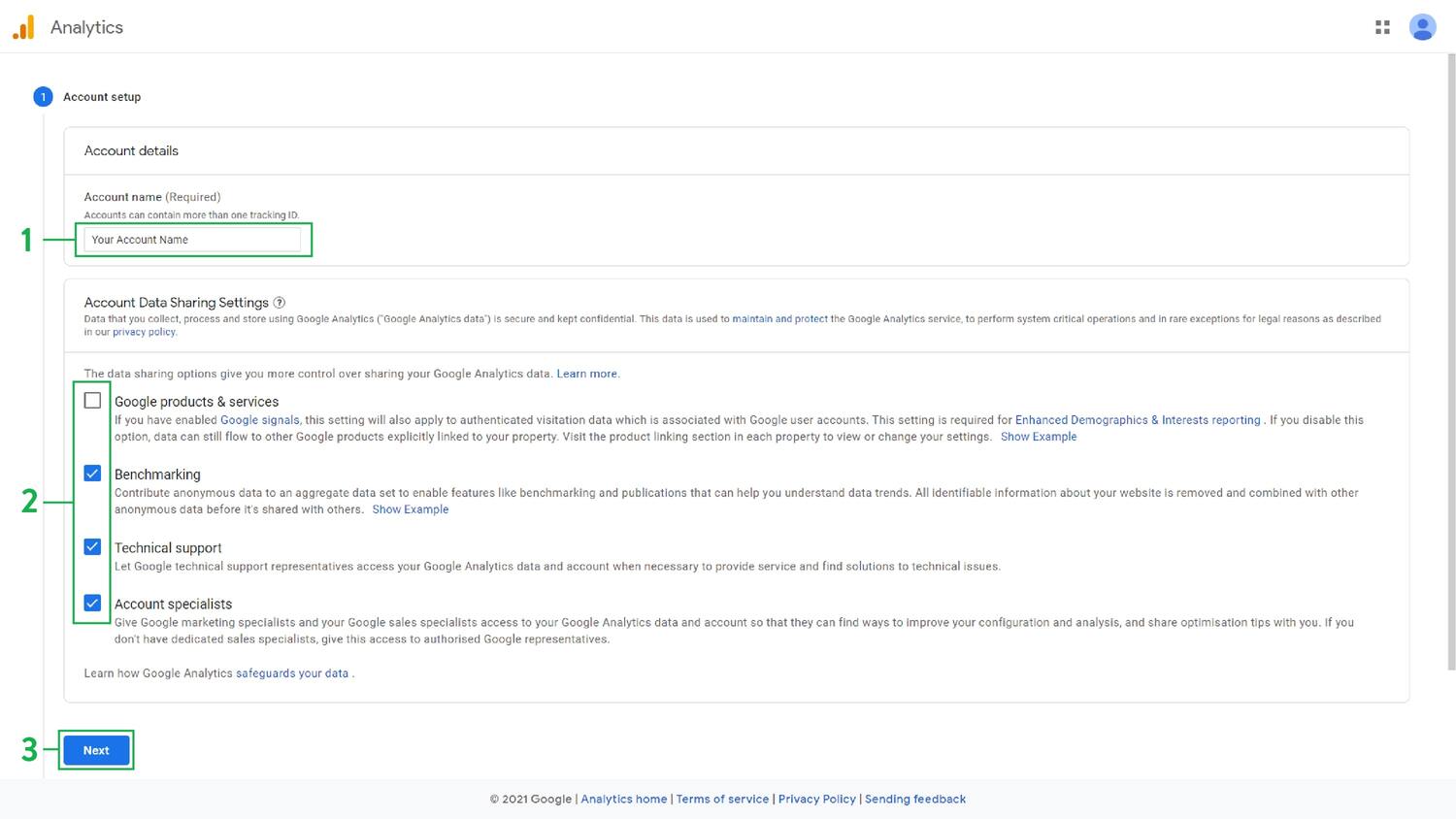Open the Learn more link
Screen dimensions: 1456x819
tap(586, 374)
